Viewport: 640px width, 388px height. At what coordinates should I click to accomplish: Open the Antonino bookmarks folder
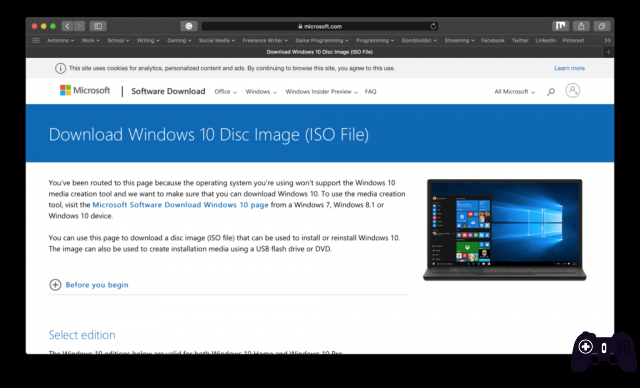(60, 40)
